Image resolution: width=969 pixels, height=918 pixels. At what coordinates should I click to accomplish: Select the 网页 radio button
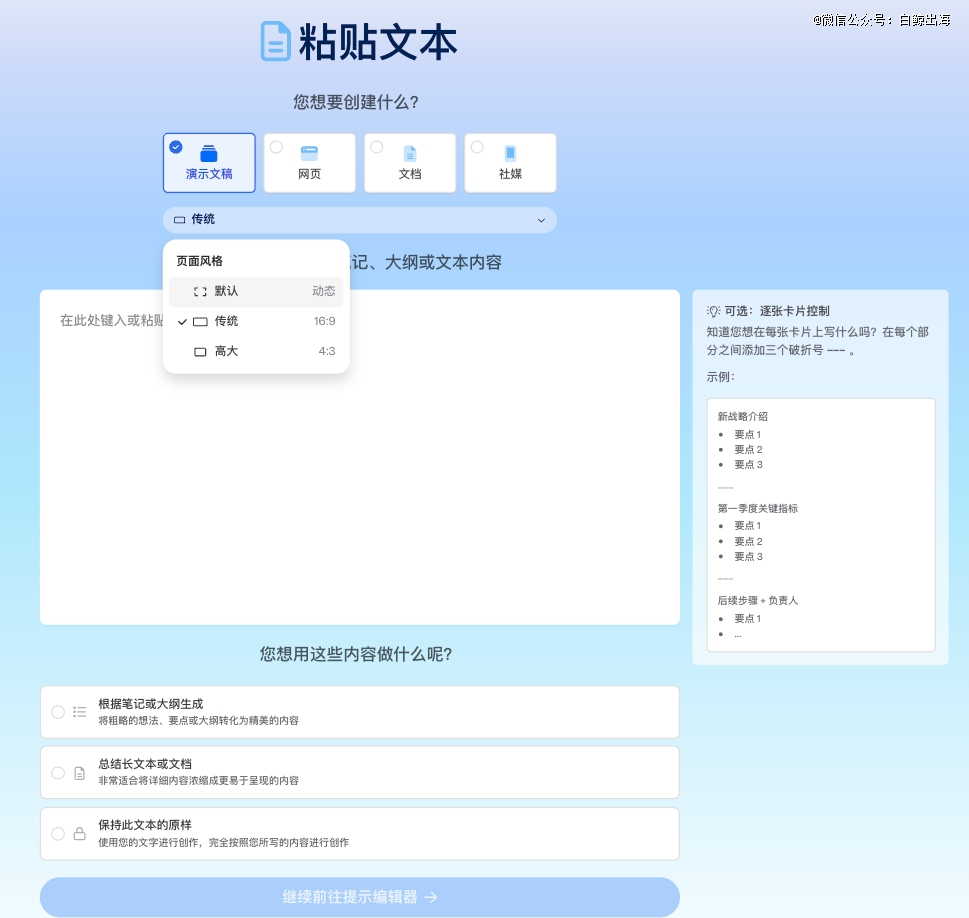(x=277, y=147)
